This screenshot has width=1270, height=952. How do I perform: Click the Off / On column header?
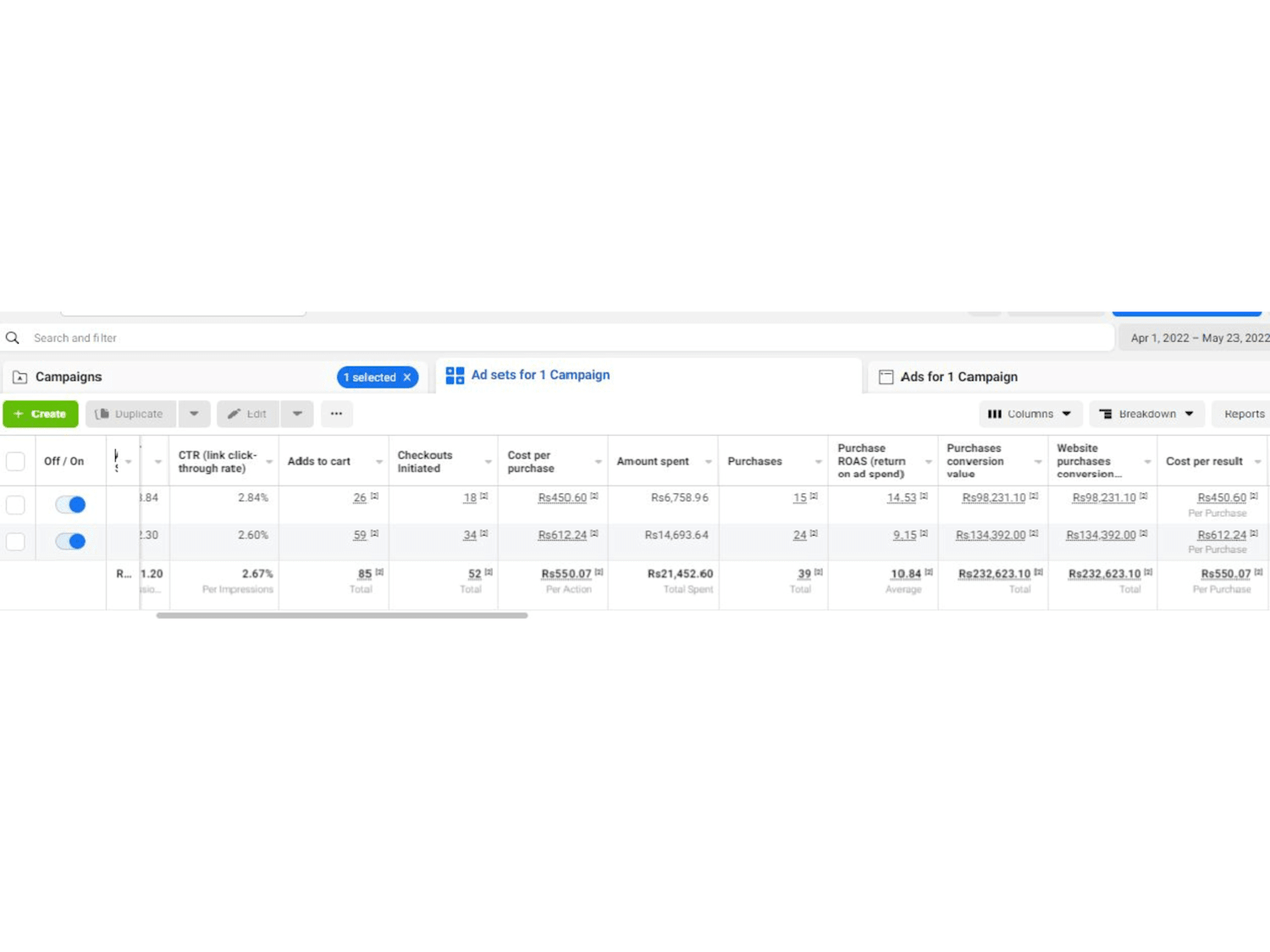point(64,461)
